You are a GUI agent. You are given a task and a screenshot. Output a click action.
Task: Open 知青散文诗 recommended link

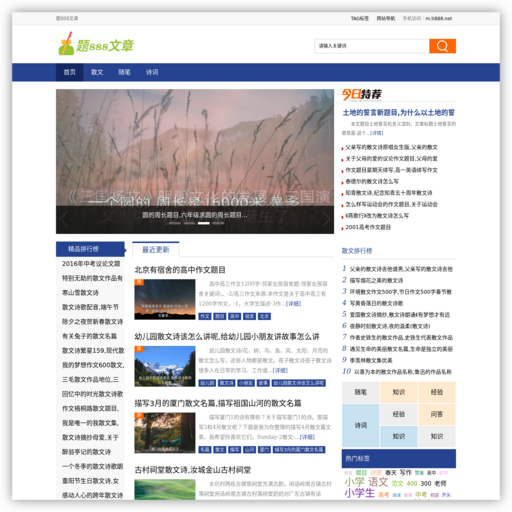[x=388, y=193]
